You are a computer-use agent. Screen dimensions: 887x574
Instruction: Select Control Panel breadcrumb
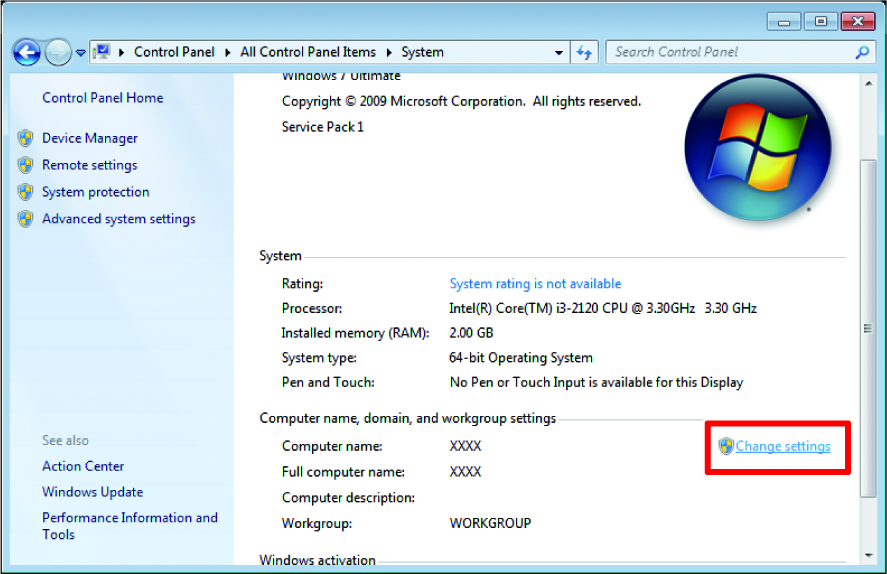(x=174, y=52)
